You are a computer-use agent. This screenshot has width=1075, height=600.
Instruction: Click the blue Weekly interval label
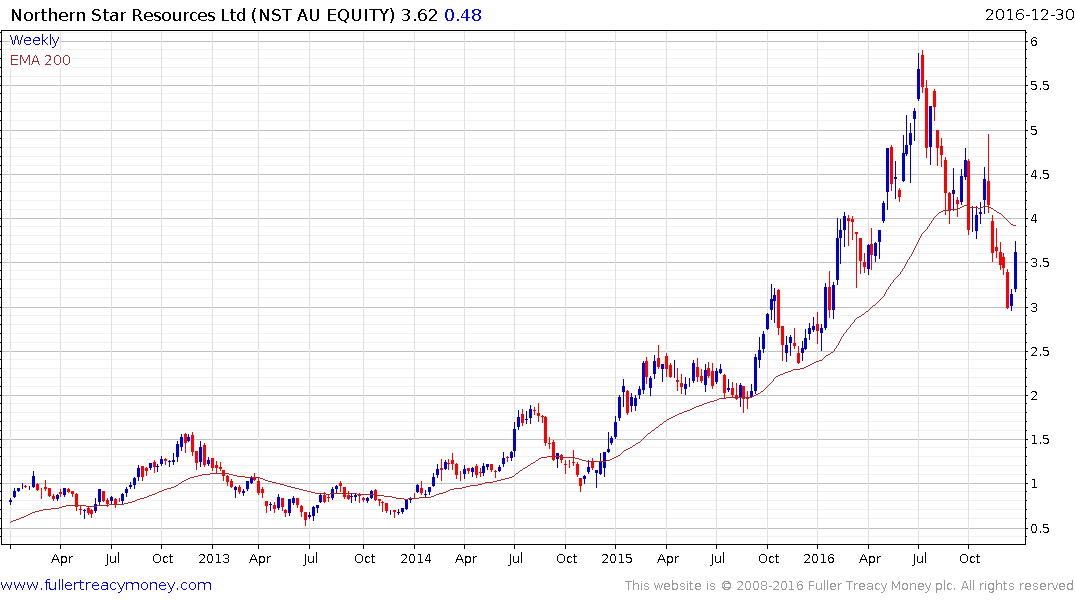pyautogui.click(x=34, y=40)
